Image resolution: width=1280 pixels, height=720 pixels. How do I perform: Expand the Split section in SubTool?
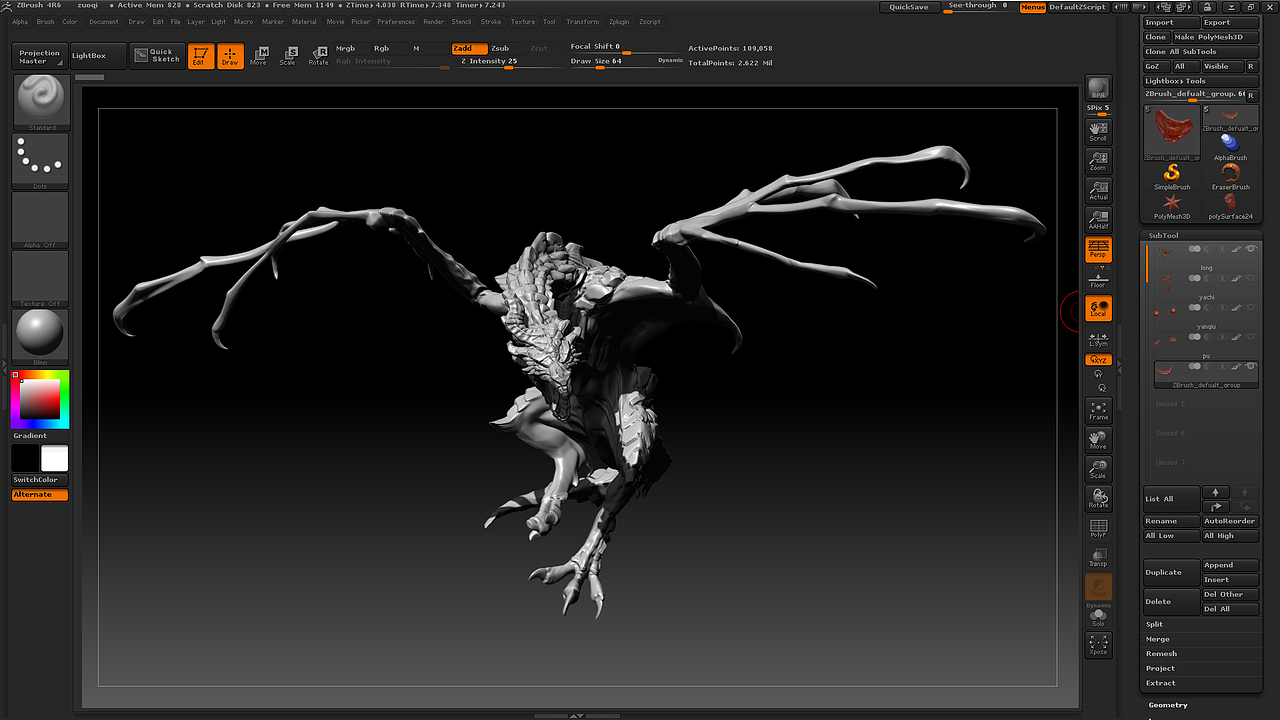pos(1155,624)
